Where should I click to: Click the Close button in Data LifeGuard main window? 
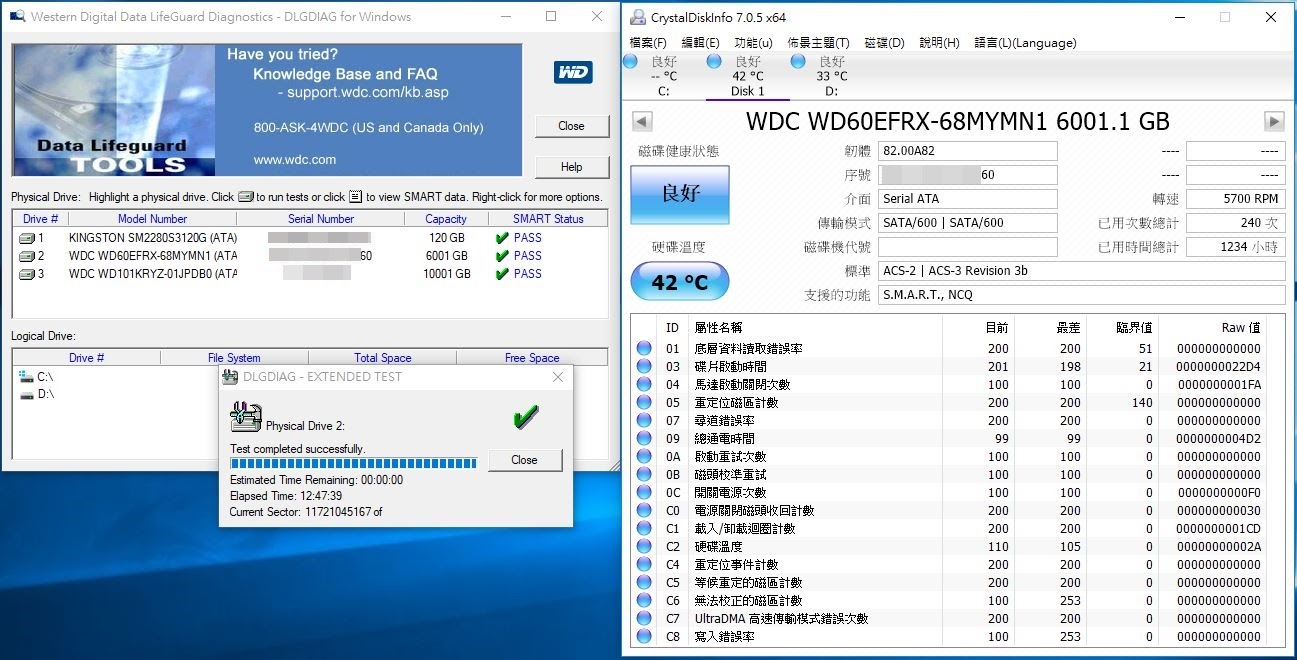pyautogui.click(x=571, y=126)
